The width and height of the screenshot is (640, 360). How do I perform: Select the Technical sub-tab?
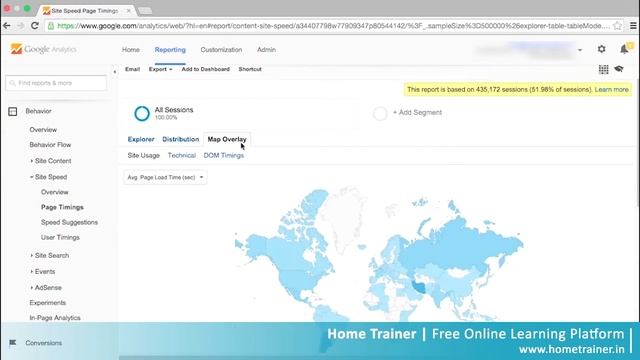pyautogui.click(x=182, y=156)
